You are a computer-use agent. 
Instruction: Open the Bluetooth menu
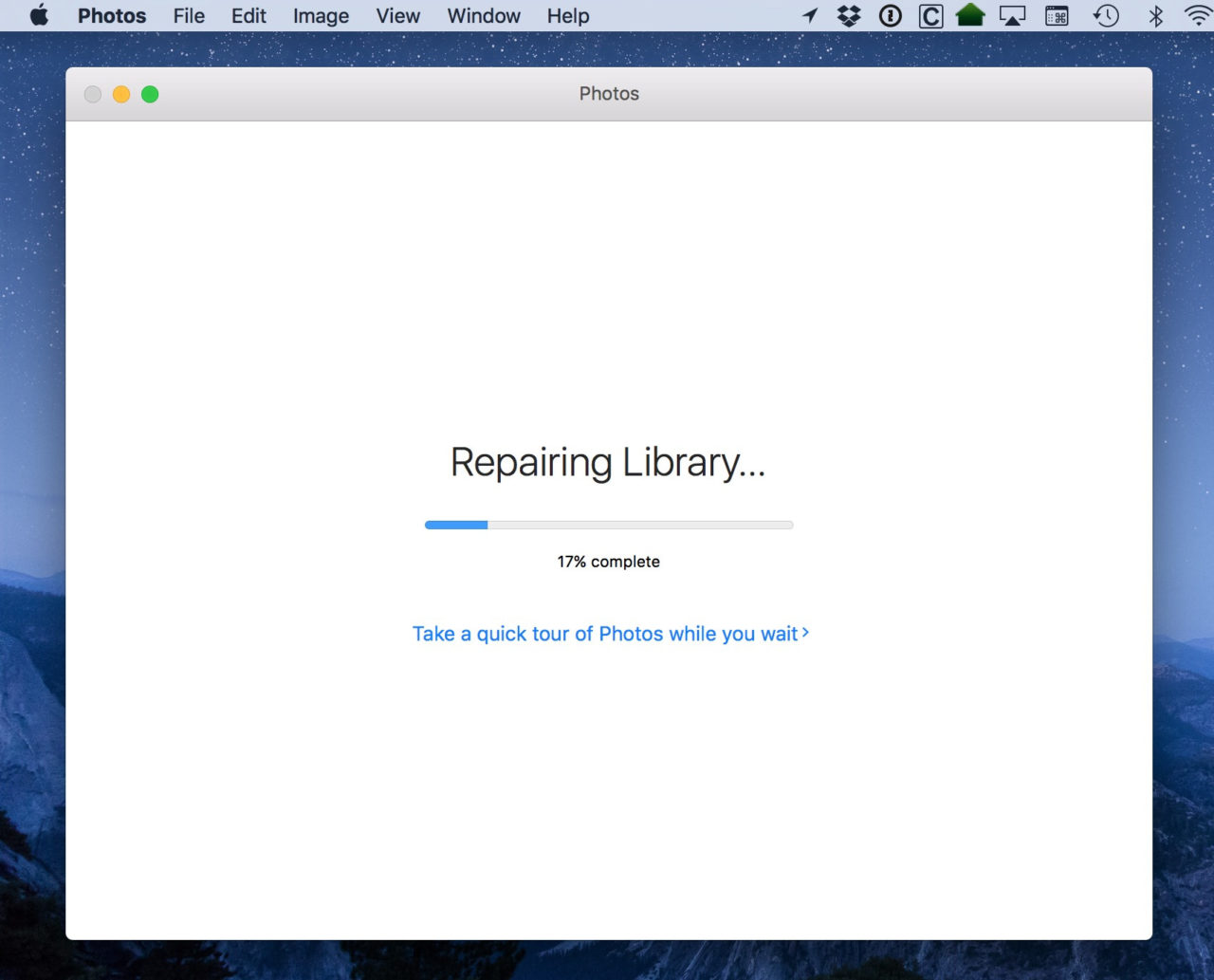pos(1155,15)
